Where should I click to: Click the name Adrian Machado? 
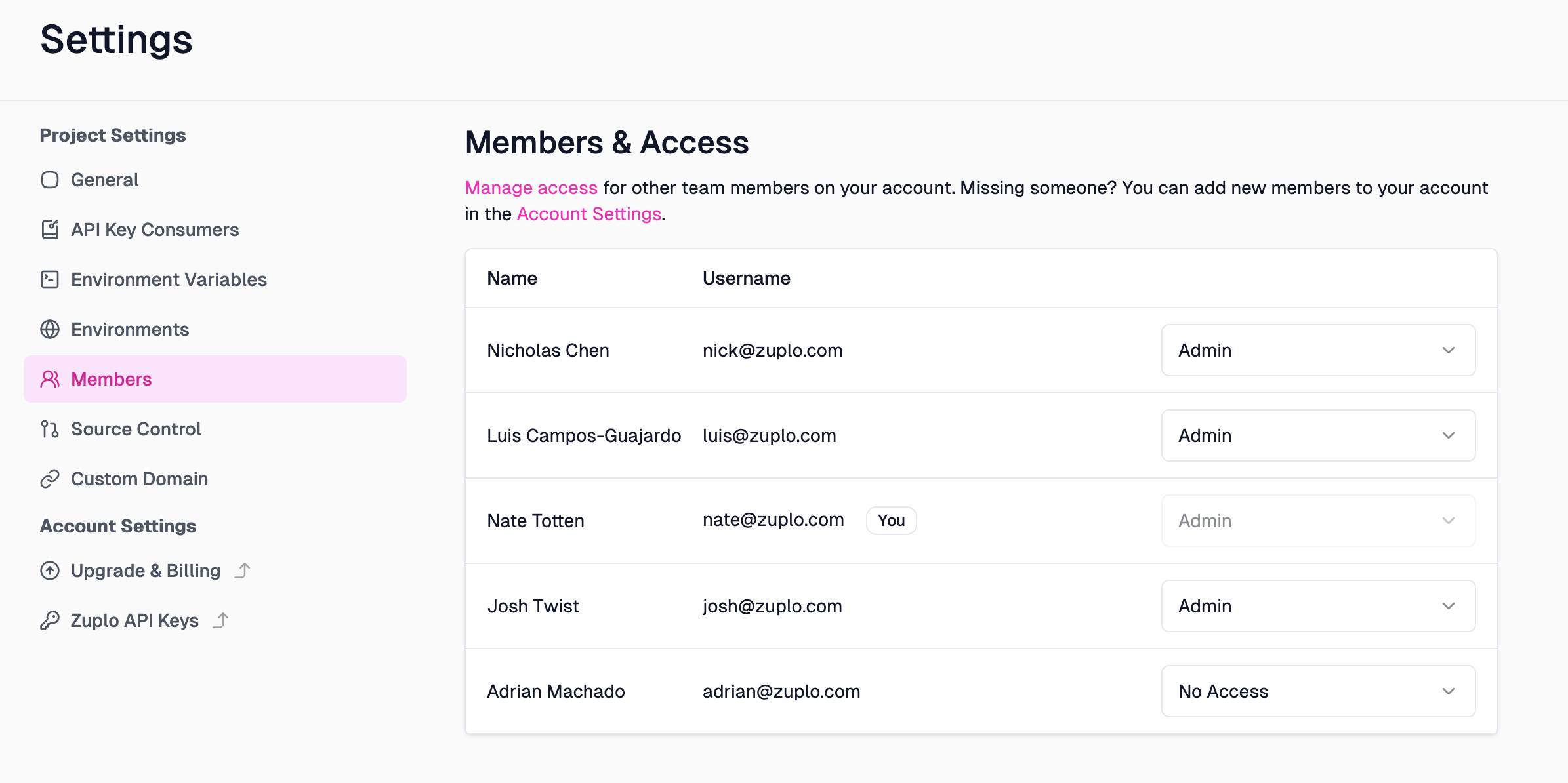pos(556,691)
